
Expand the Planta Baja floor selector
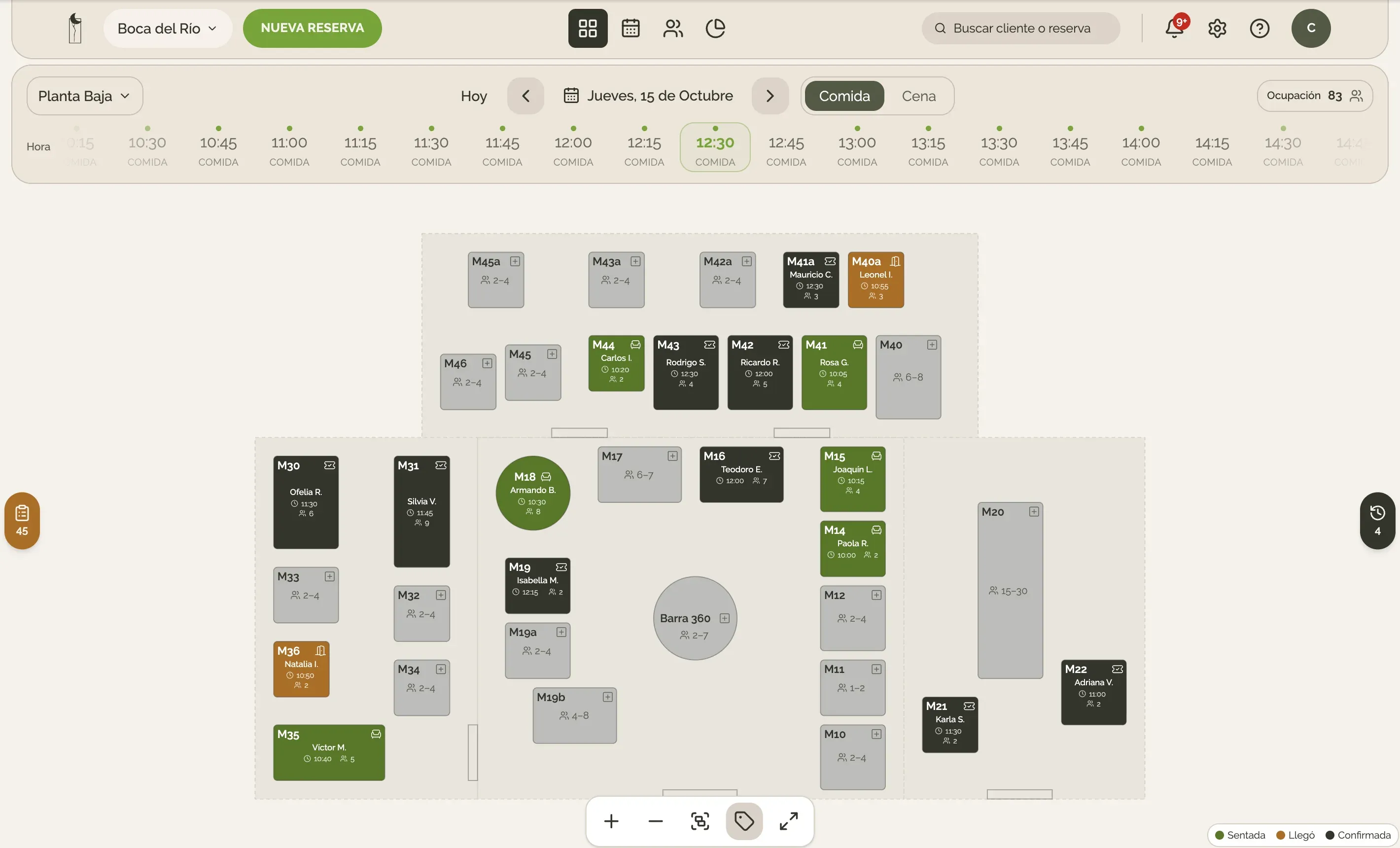[85, 96]
